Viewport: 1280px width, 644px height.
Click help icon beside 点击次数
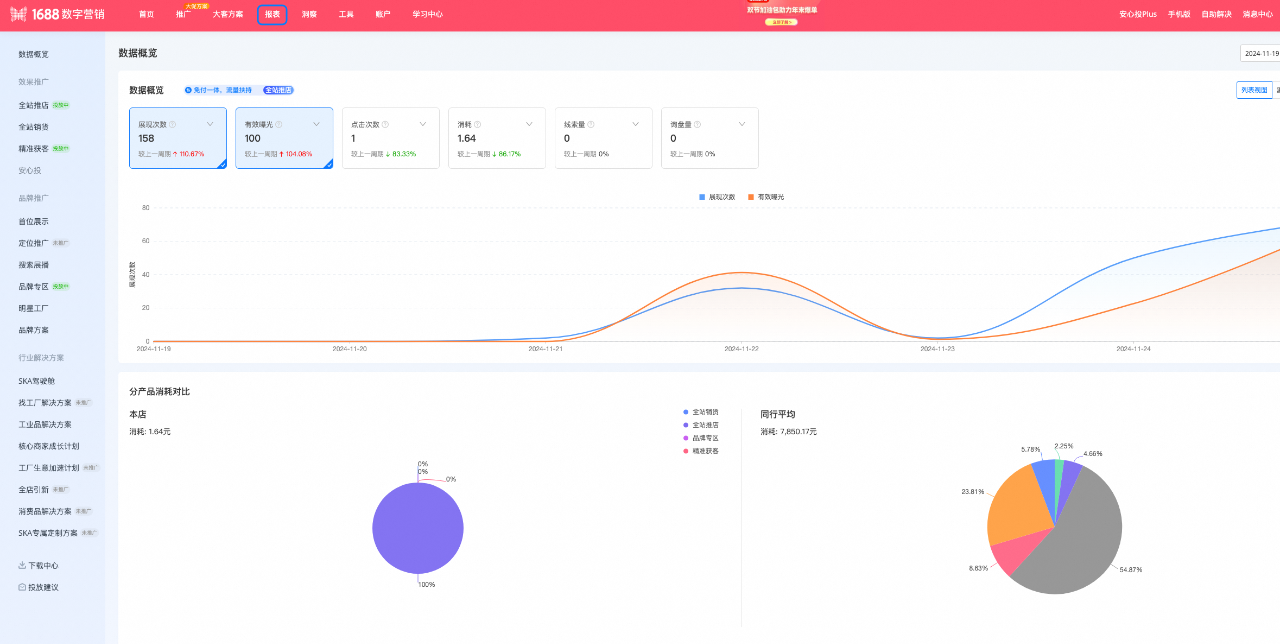(x=385, y=125)
